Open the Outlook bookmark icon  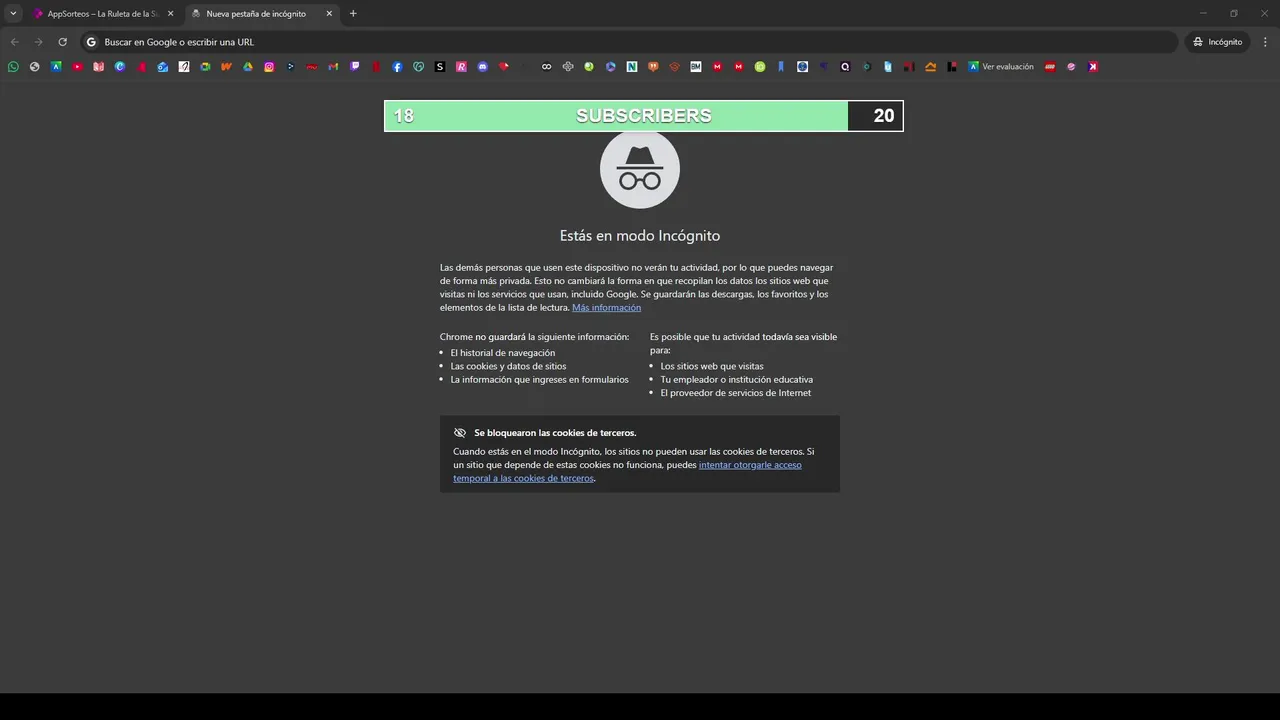point(163,67)
